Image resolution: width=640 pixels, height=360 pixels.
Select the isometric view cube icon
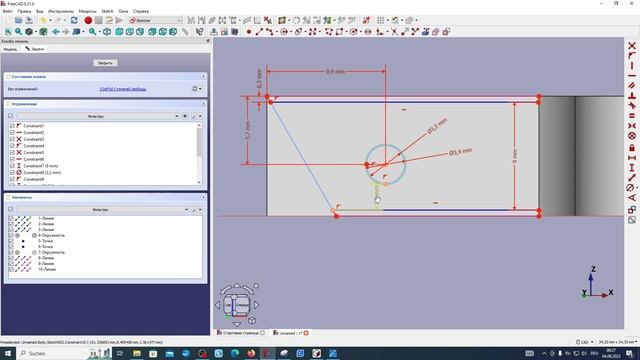coord(107,31)
